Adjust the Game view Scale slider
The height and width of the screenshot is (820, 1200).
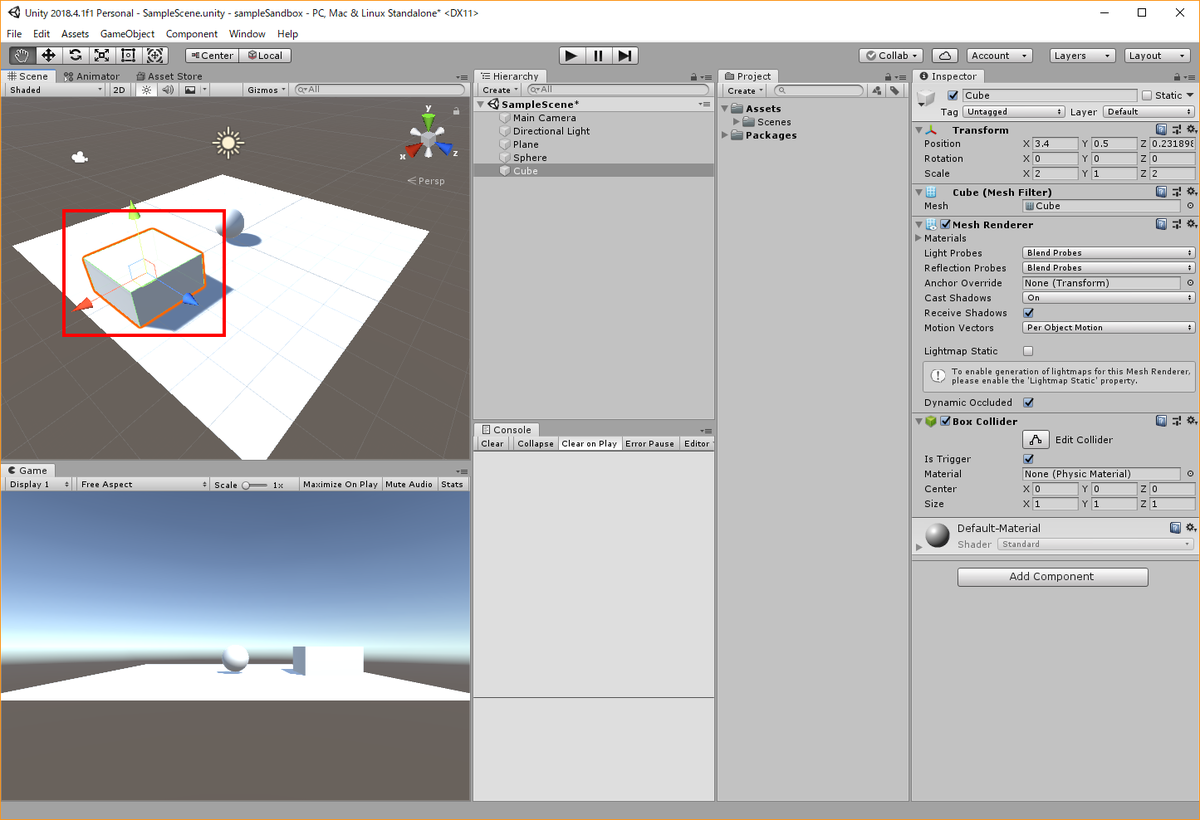click(257, 485)
